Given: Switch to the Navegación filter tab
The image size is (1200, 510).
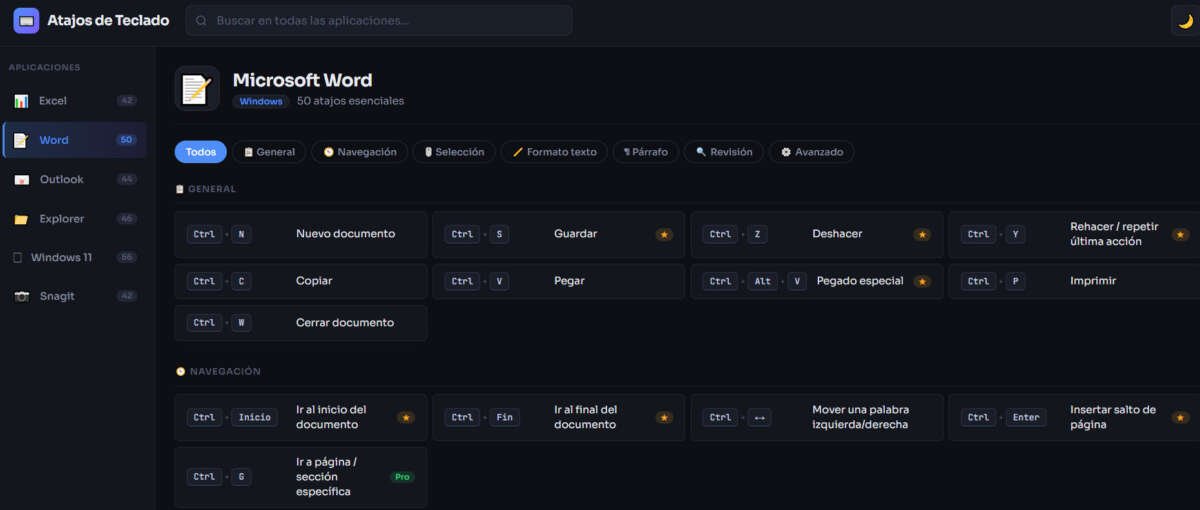Looking at the screenshot, I should point(360,152).
